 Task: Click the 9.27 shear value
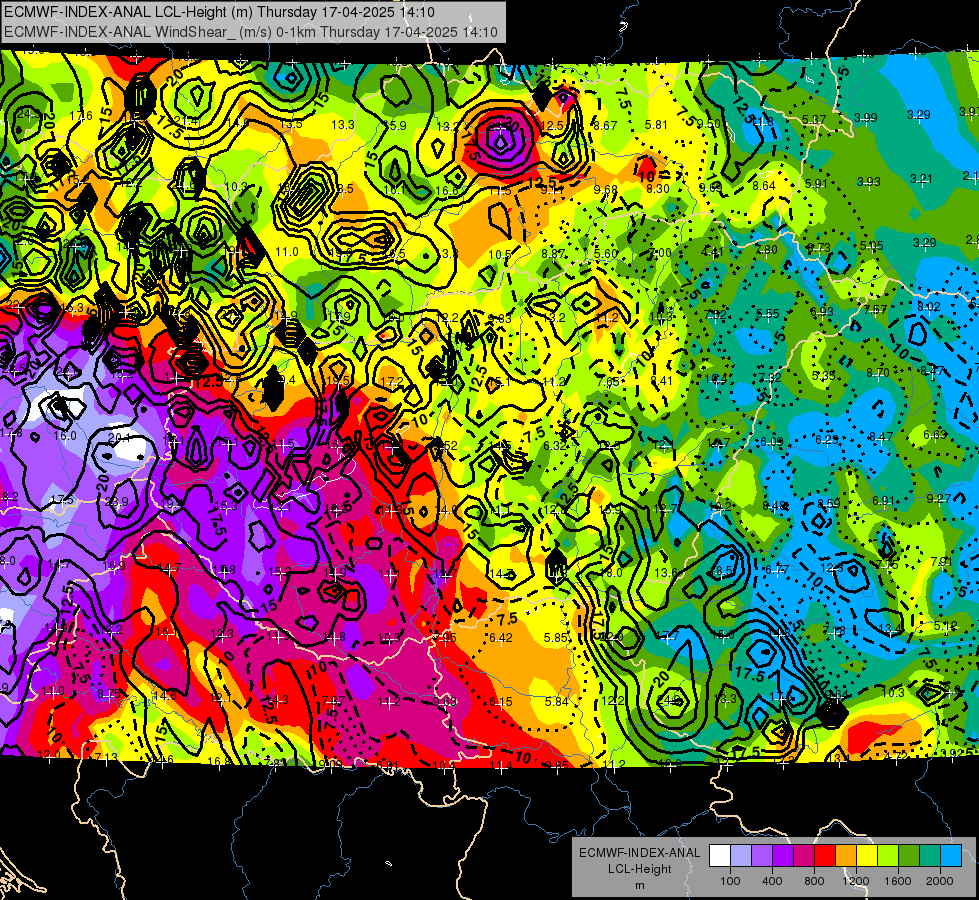pyautogui.click(x=939, y=498)
